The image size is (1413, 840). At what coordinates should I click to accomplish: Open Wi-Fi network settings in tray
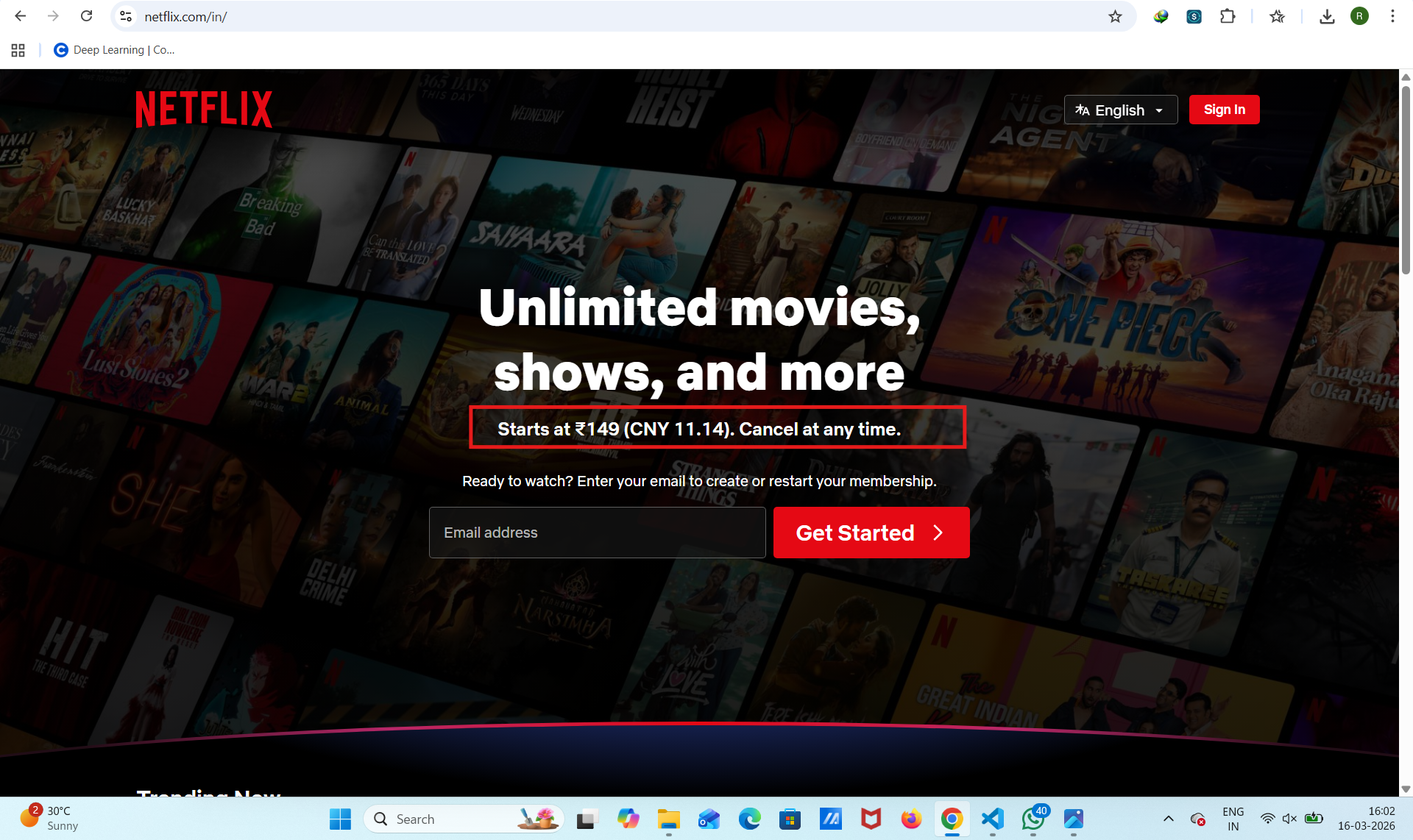[1267, 819]
